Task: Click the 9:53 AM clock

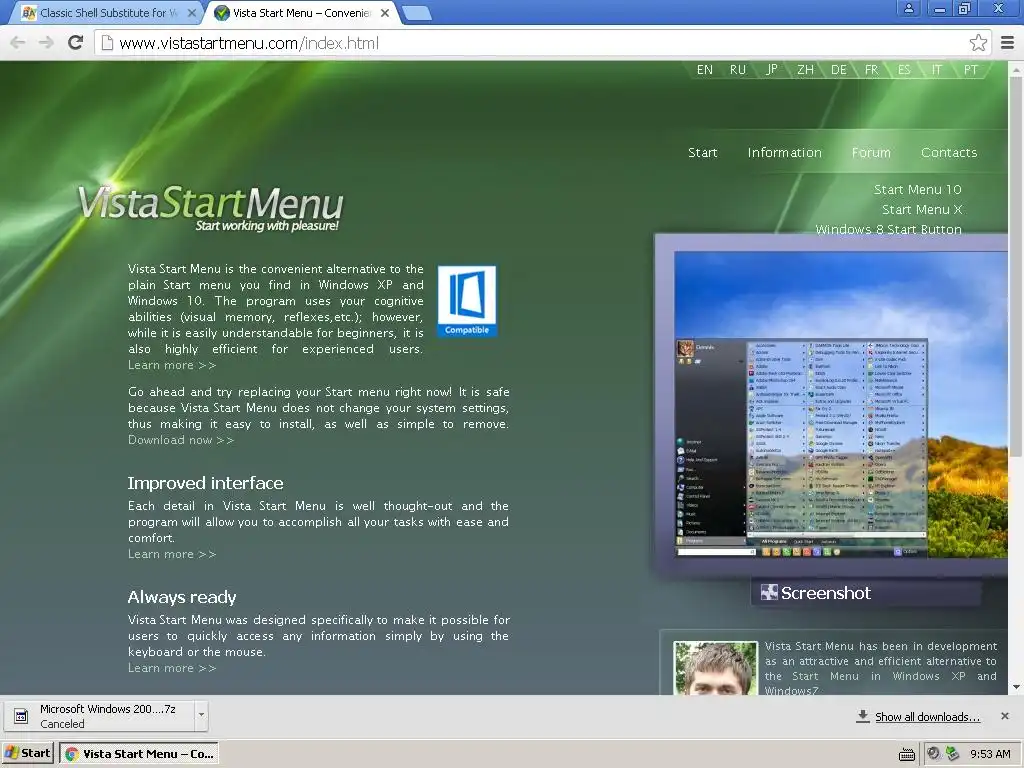Action: pyautogui.click(x=990, y=754)
